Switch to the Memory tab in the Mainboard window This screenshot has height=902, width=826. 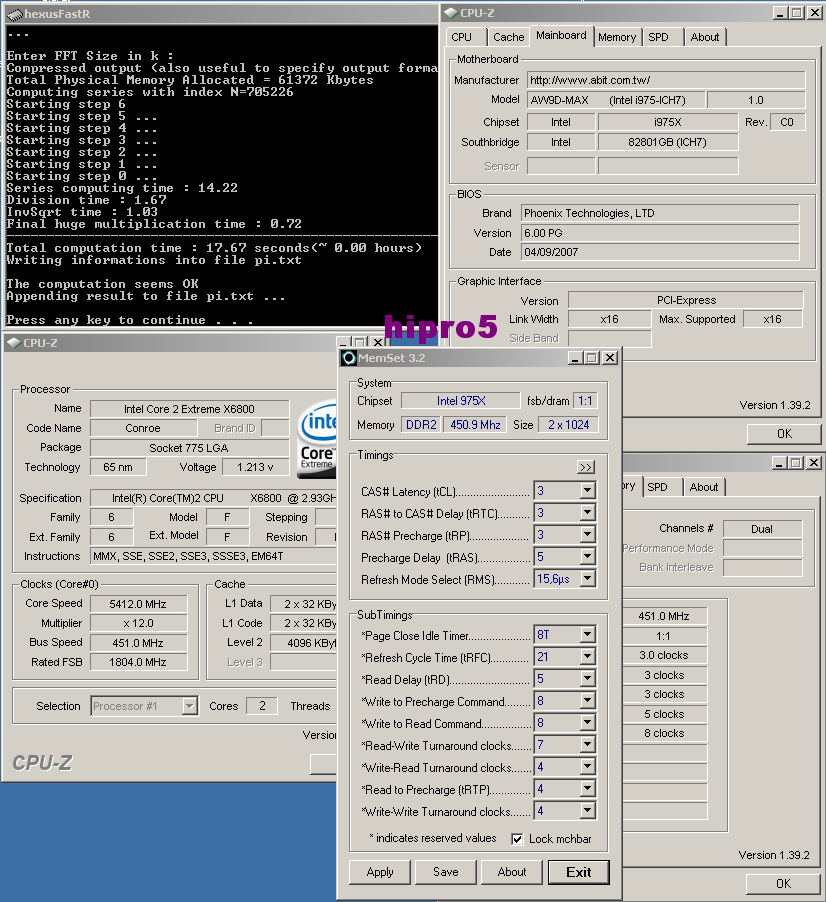(617, 37)
